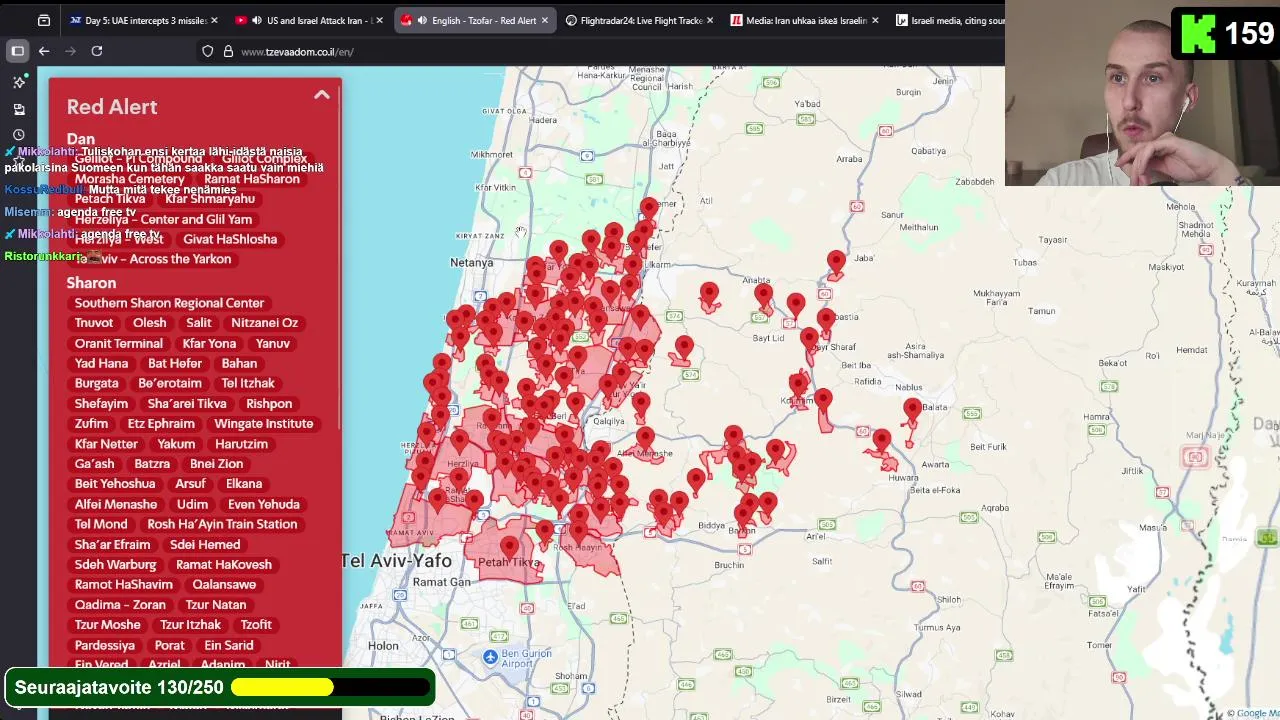Image resolution: width=1280 pixels, height=720 pixels.
Task: Close the 'English - Tzofar - Red Alert' tab
Action: tap(544, 20)
